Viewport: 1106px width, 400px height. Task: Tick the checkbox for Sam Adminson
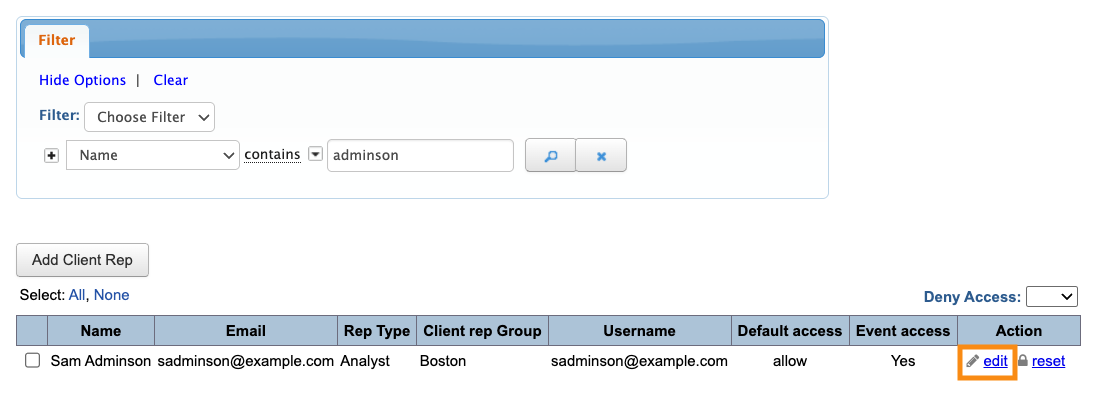33,361
